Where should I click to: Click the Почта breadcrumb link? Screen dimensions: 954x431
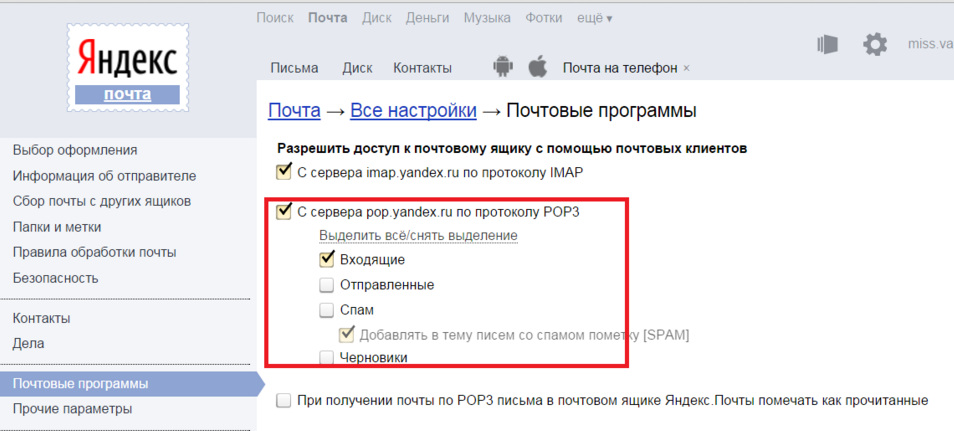tap(294, 111)
